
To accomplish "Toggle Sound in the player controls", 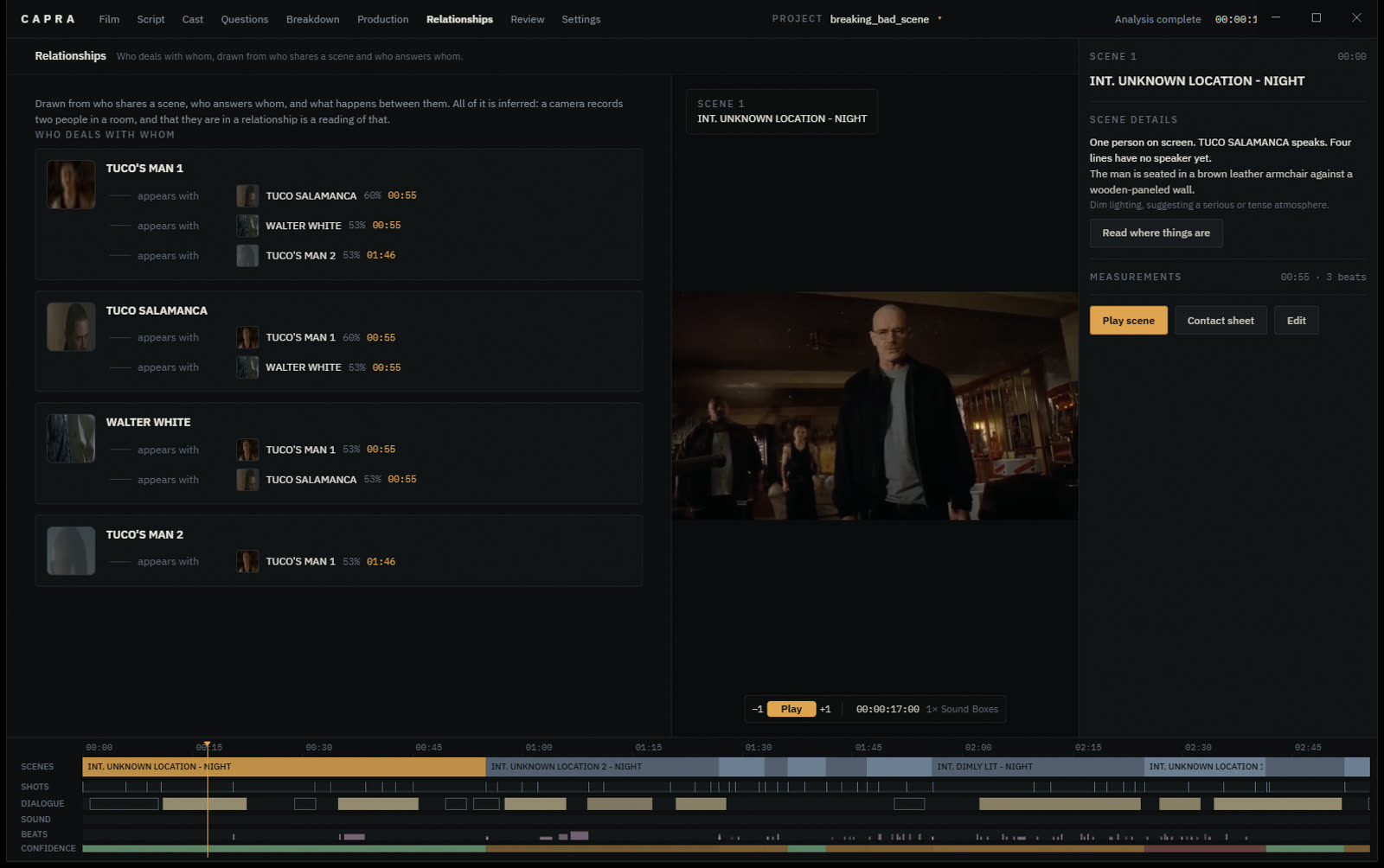I will pos(955,709).
